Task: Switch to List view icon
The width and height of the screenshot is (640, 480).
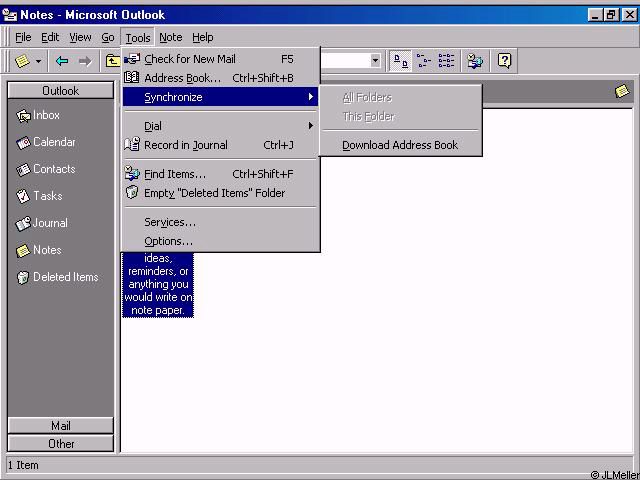Action: tap(446, 61)
